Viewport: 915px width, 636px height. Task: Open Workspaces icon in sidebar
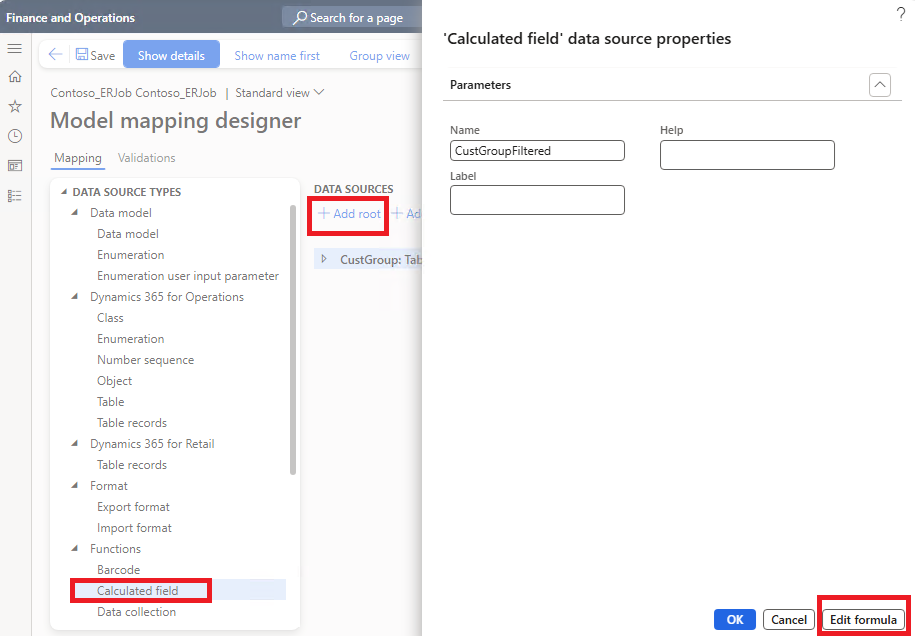point(15,165)
